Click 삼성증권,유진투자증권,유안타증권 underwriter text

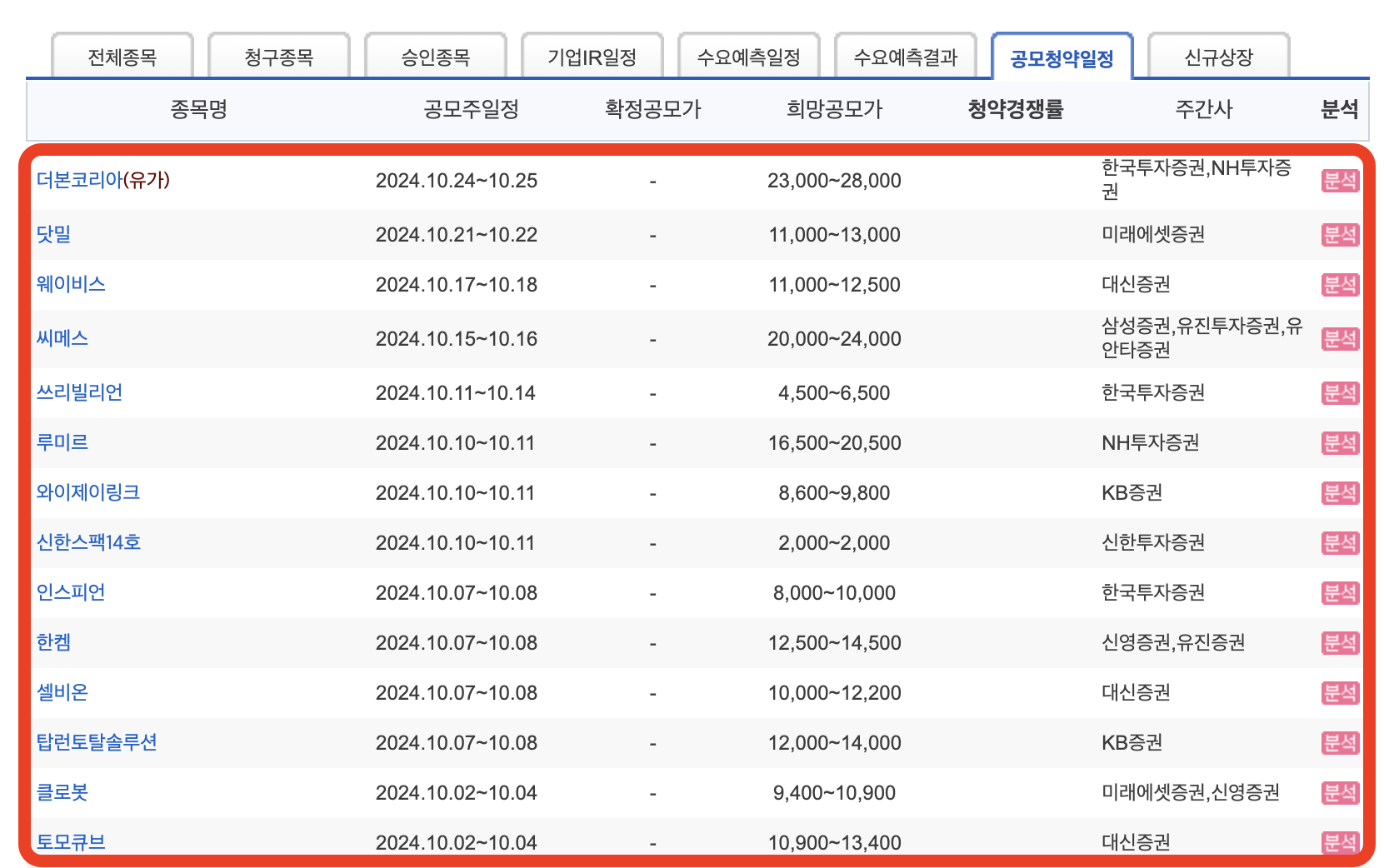tap(1202, 338)
